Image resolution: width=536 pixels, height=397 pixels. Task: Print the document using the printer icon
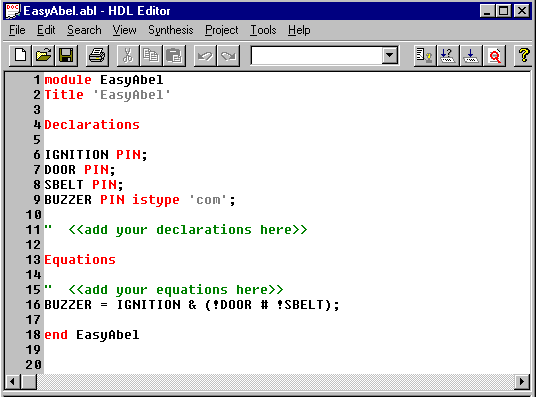(x=97, y=56)
